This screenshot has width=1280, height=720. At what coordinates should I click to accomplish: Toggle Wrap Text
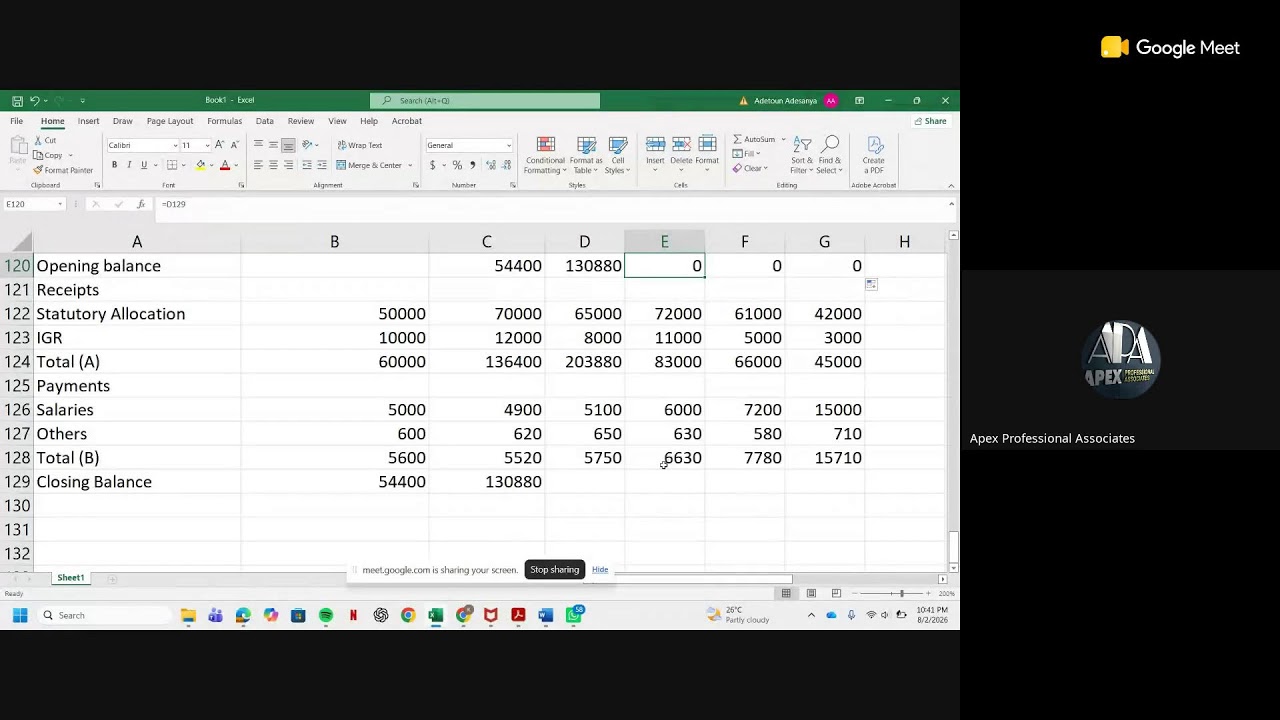click(360, 145)
